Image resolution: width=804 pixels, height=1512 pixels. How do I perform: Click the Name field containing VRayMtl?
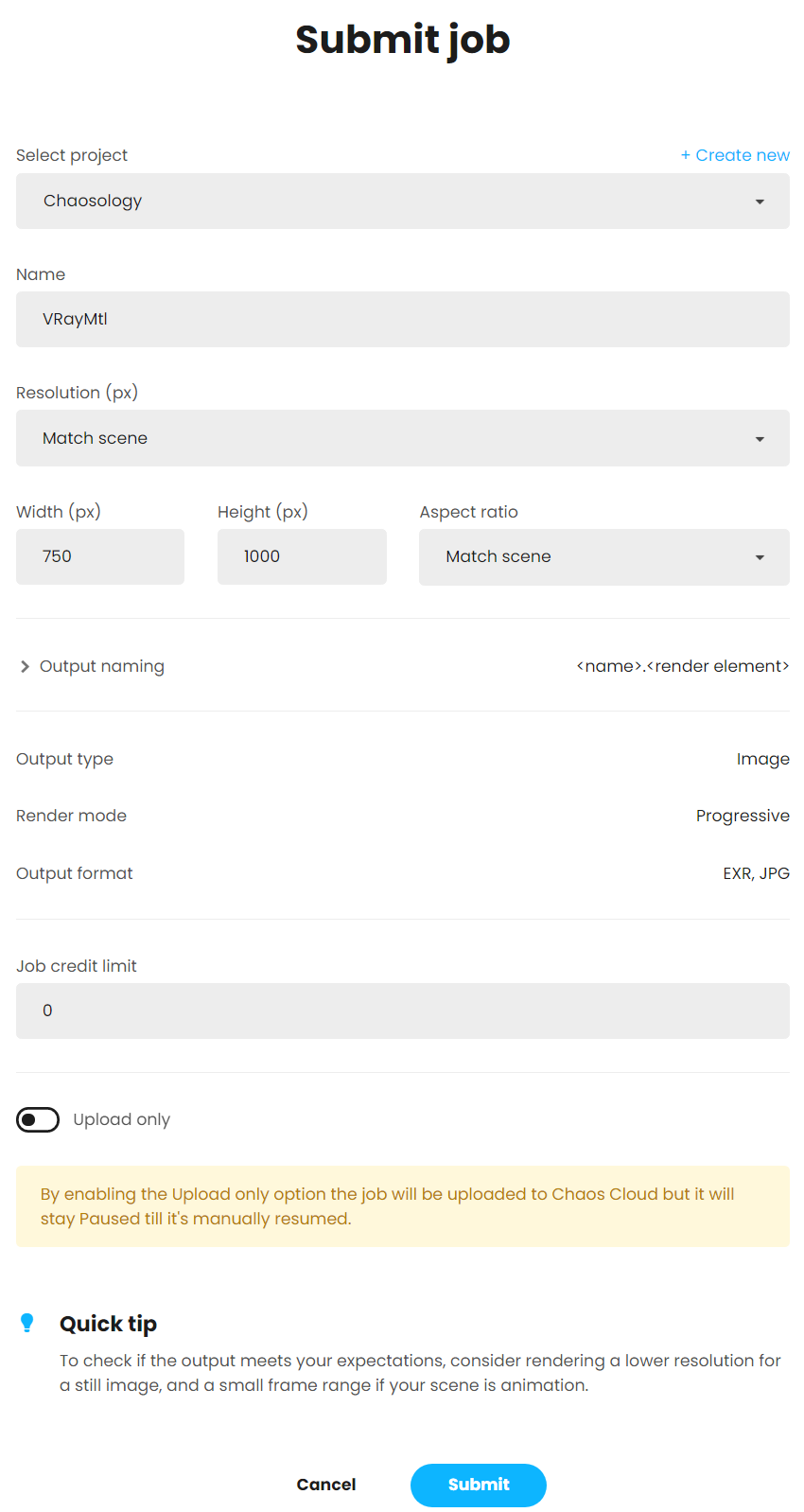pyautogui.click(x=402, y=319)
